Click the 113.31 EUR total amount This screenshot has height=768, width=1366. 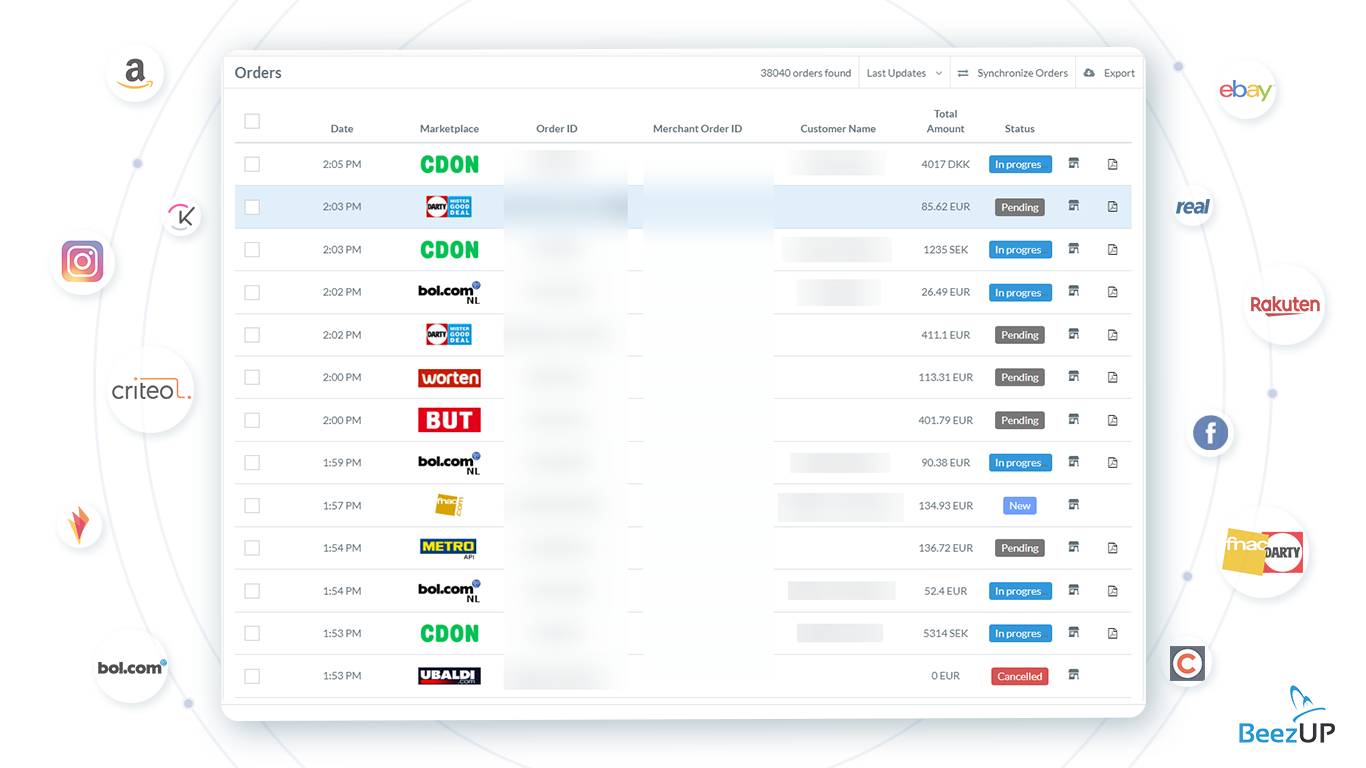(945, 378)
